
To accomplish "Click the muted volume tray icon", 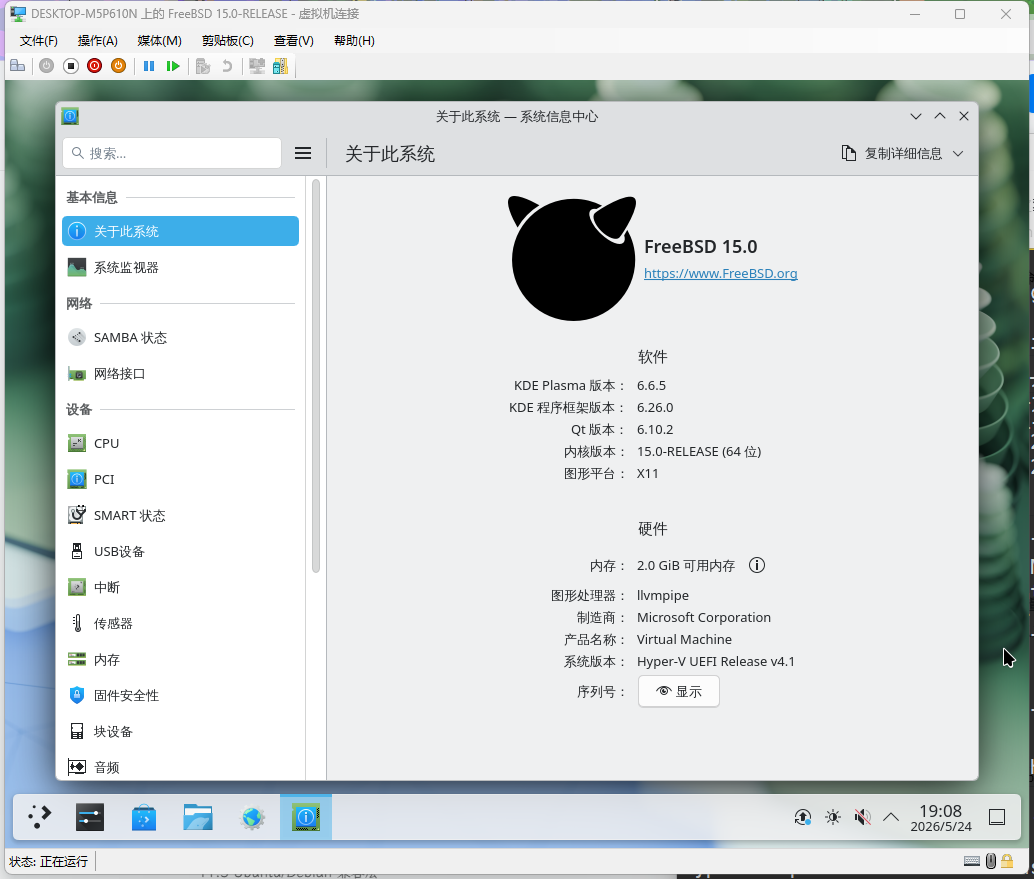I will coord(862,818).
